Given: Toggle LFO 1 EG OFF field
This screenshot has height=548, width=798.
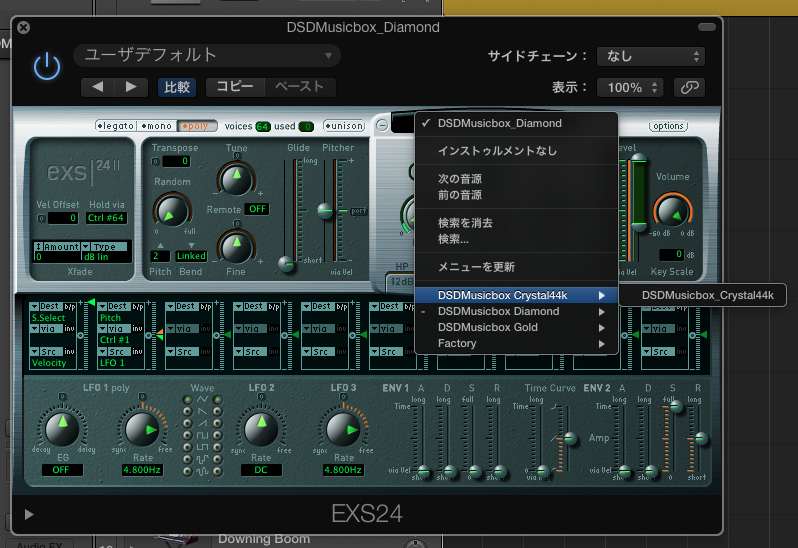Looking at the screenshot, I should click(x=62, y=470).
